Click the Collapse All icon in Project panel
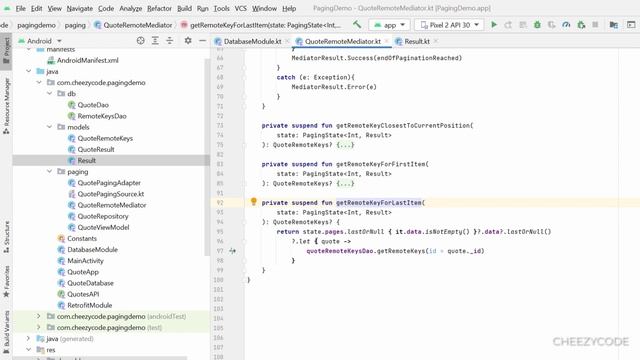640x360 pixels. pyautogui.click(x=169, y=40)
